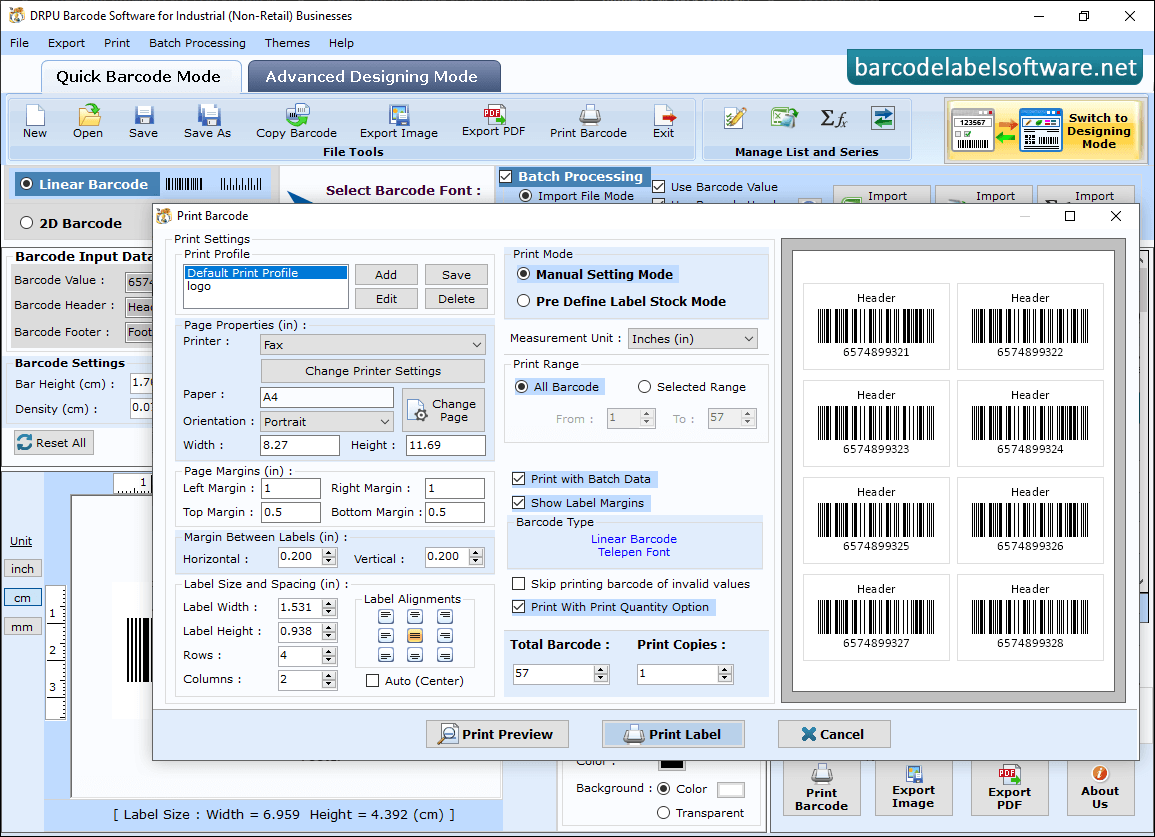This screenshot has width=1155, height=837.
Task: Click Add print profile button
Action: click(386, 275)
